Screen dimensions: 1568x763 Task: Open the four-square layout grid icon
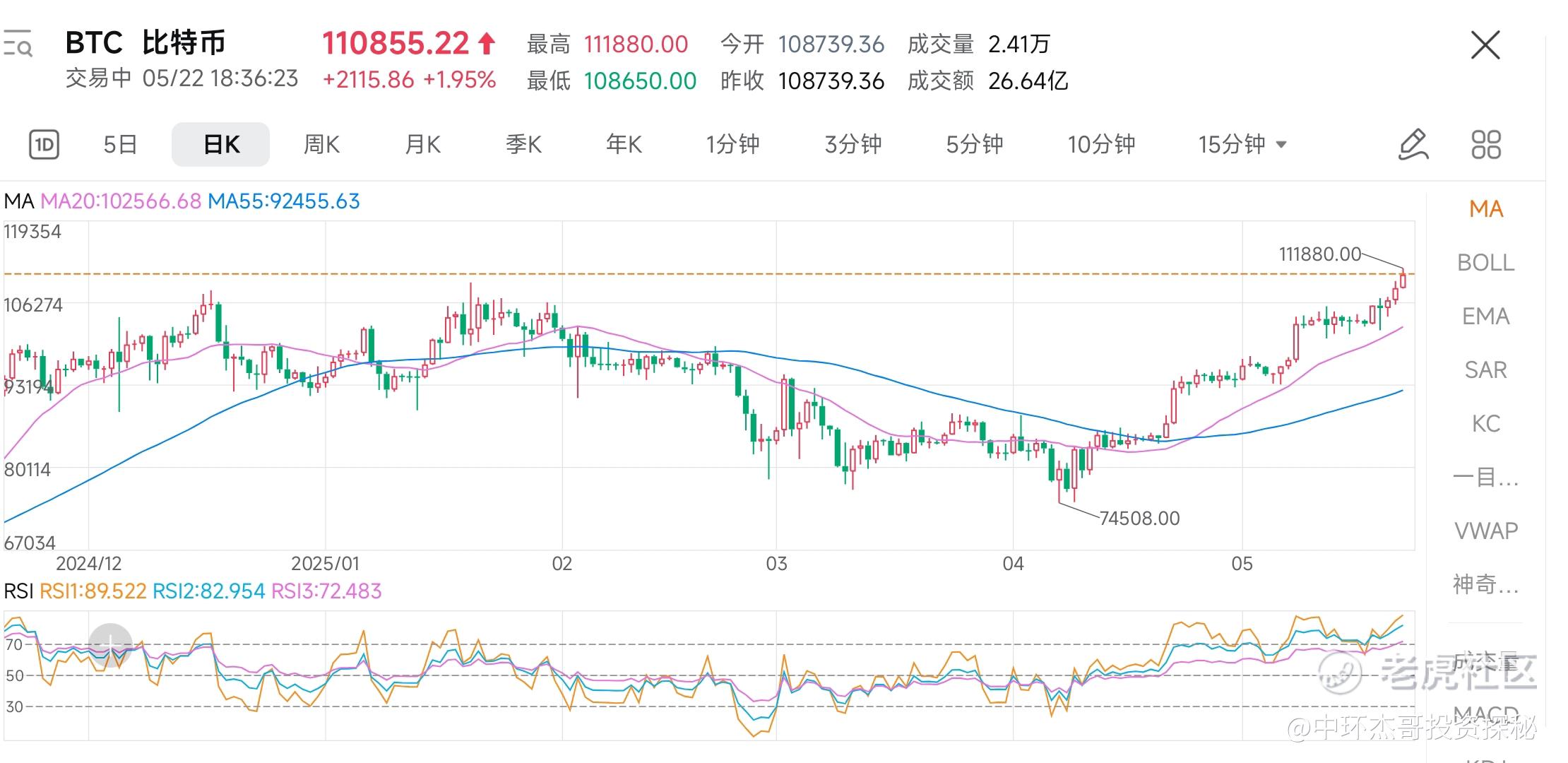[x=1485, y=145]
